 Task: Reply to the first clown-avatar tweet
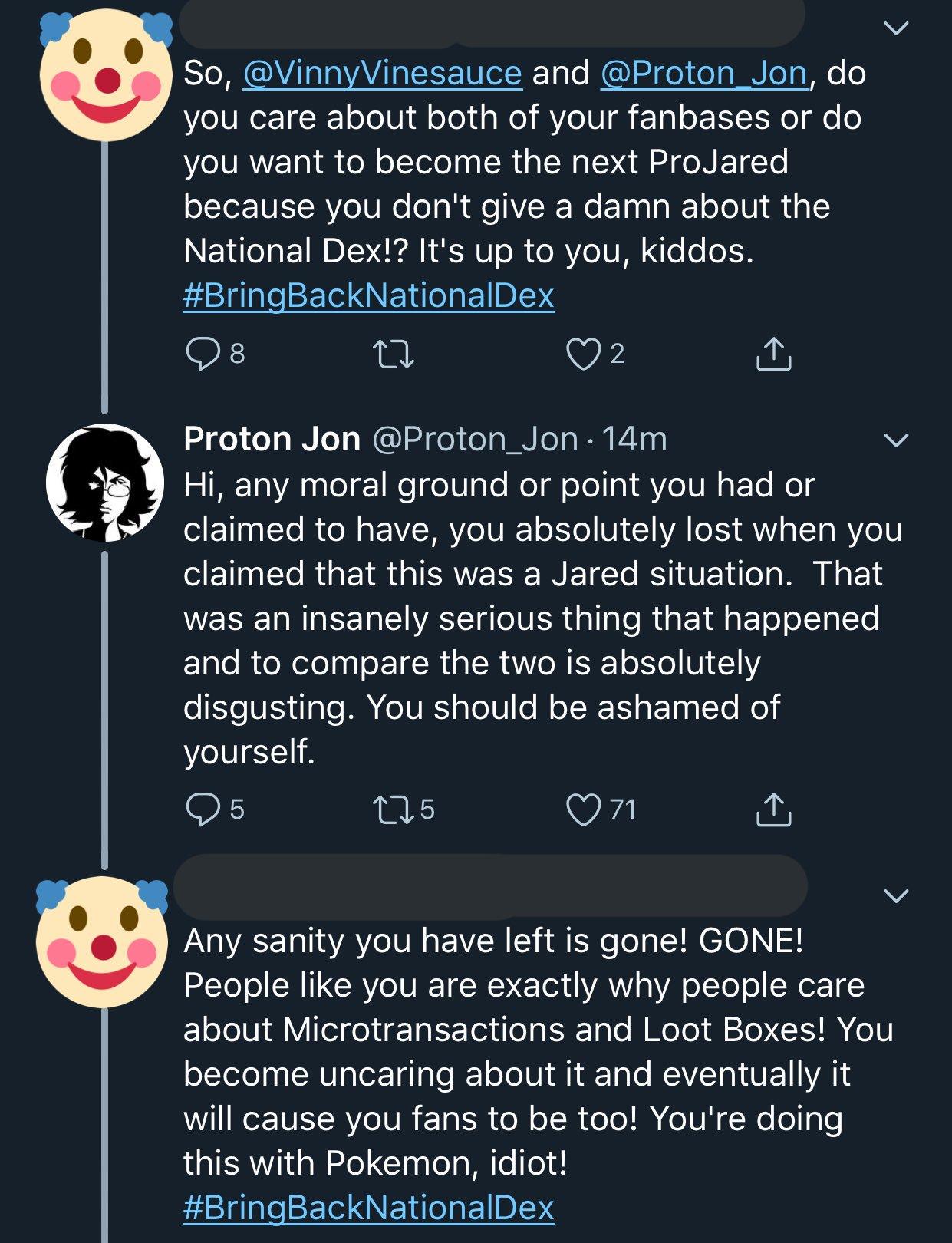pyautogui.click(x=203, y=354)
